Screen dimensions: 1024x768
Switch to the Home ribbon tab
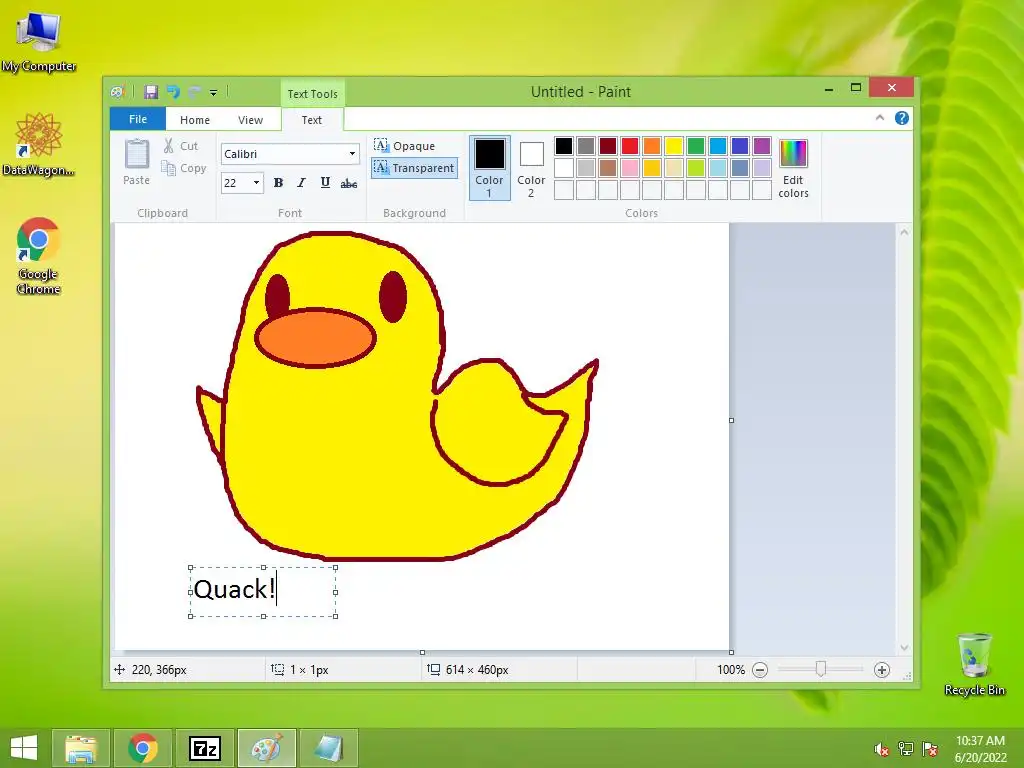pyautogui.click(x=195, y=120)
